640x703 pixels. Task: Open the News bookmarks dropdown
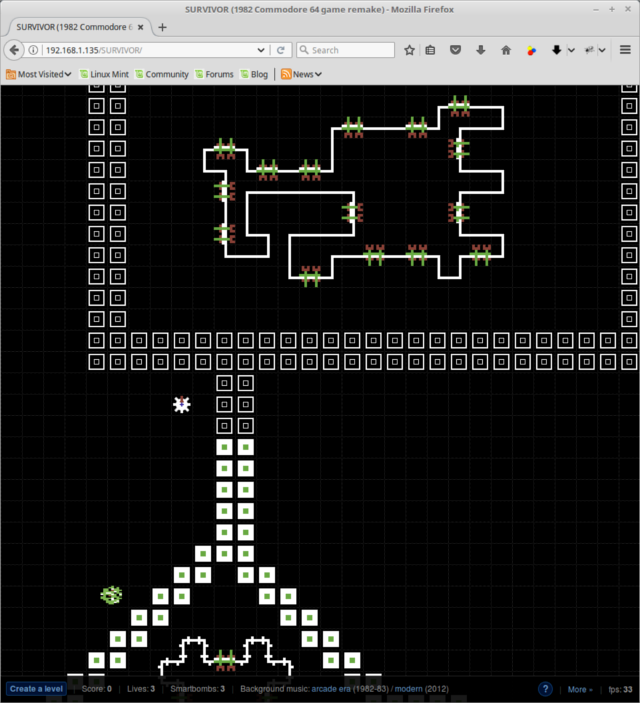302,74
